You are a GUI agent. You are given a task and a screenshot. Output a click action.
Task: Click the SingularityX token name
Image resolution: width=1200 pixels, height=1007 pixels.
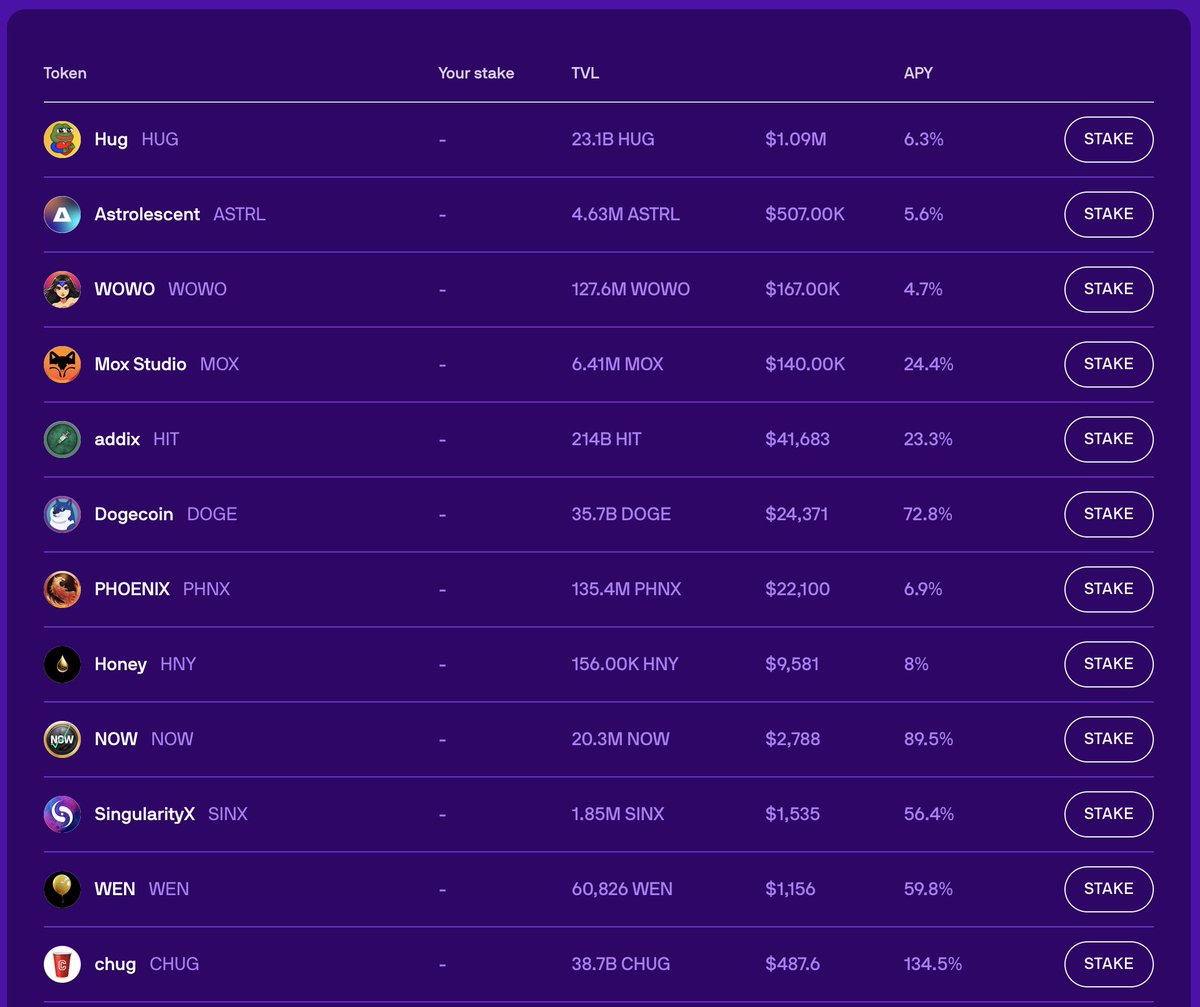[145, 814]
